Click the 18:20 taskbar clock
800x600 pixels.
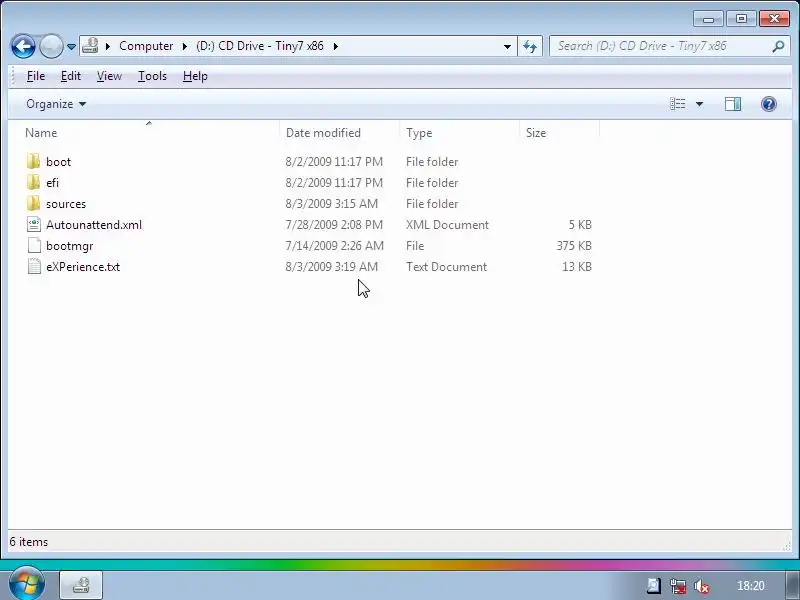tap(751, 586)
